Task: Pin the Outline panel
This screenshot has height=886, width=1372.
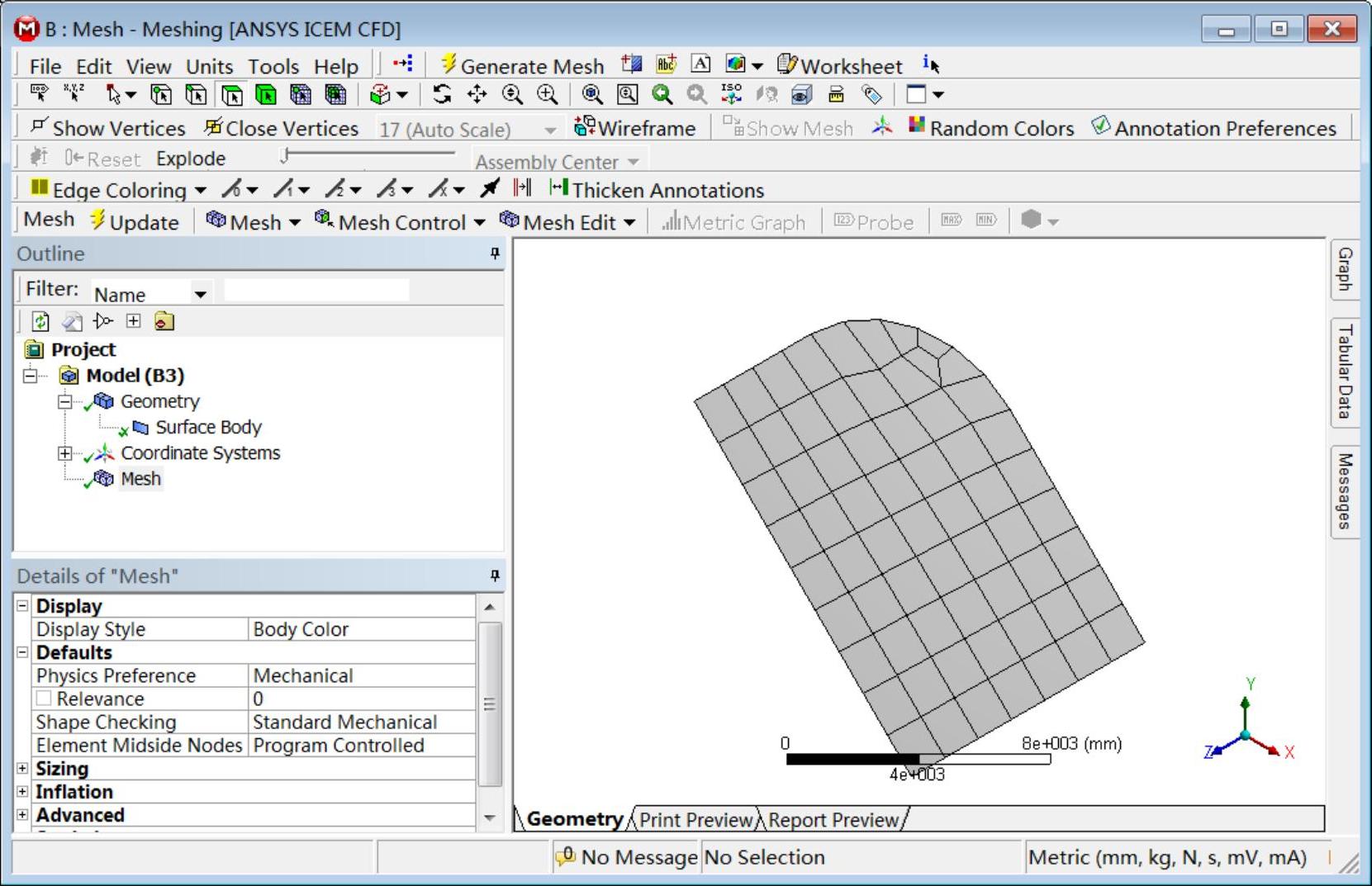Action: (495, 253)
